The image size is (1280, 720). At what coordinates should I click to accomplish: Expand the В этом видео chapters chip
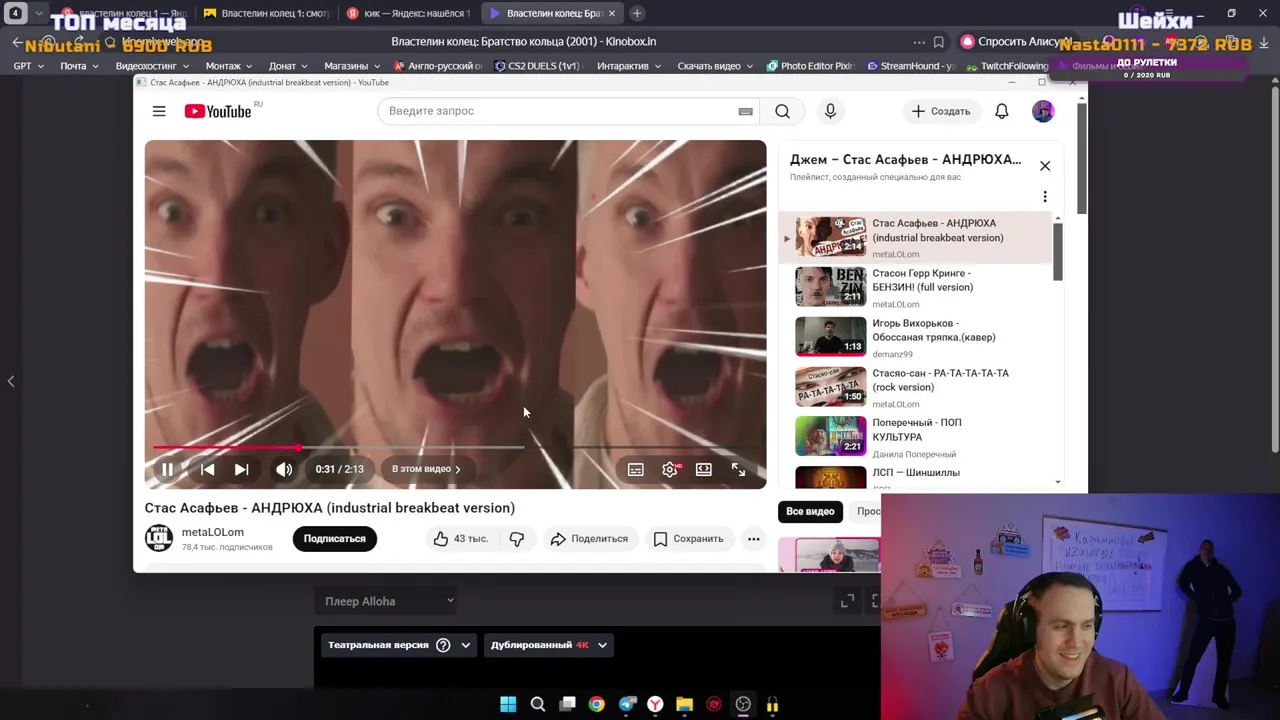click(x=426, y=469)
